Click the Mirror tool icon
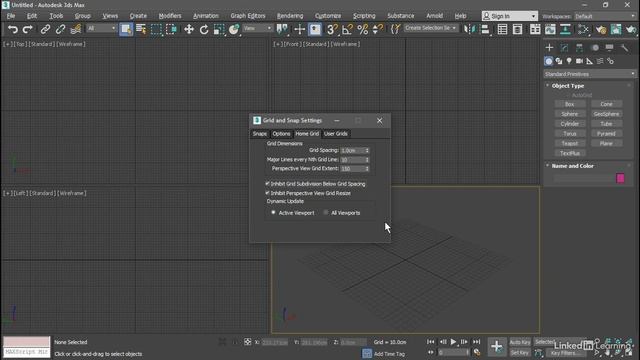The height and width of the screenshot is (360, 640). 470,29
